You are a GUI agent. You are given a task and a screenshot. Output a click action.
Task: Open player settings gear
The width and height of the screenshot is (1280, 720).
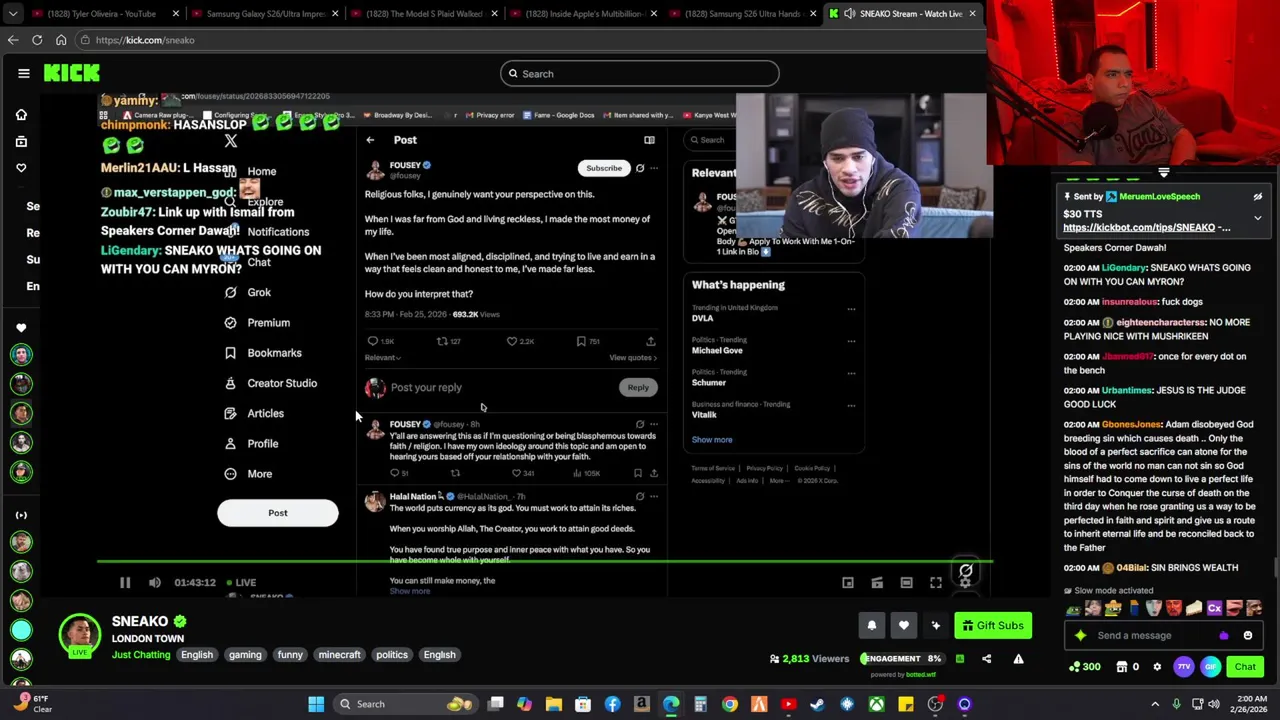pos(965,582)
